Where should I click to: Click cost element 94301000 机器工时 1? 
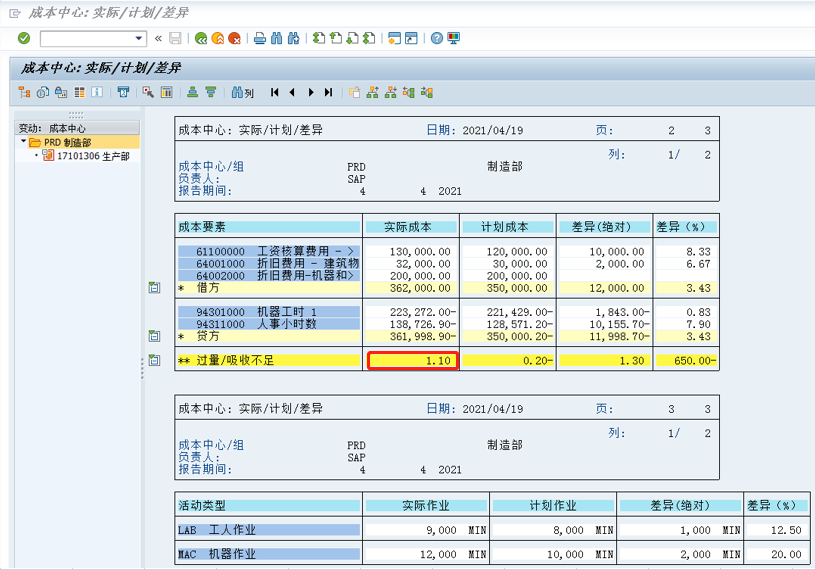click(x=269, y=312)
